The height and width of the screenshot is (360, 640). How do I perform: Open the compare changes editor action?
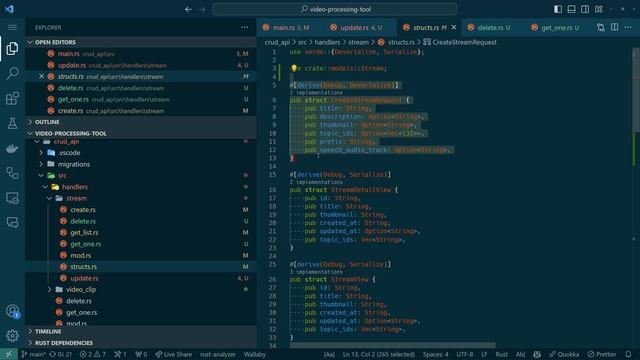coord(600,27)
